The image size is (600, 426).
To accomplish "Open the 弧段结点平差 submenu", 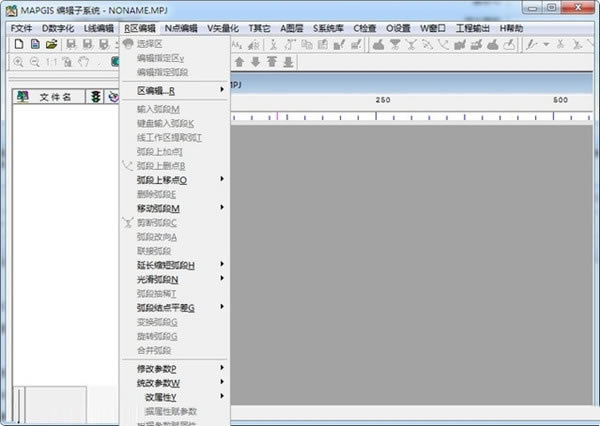I will tap(175, 307).
